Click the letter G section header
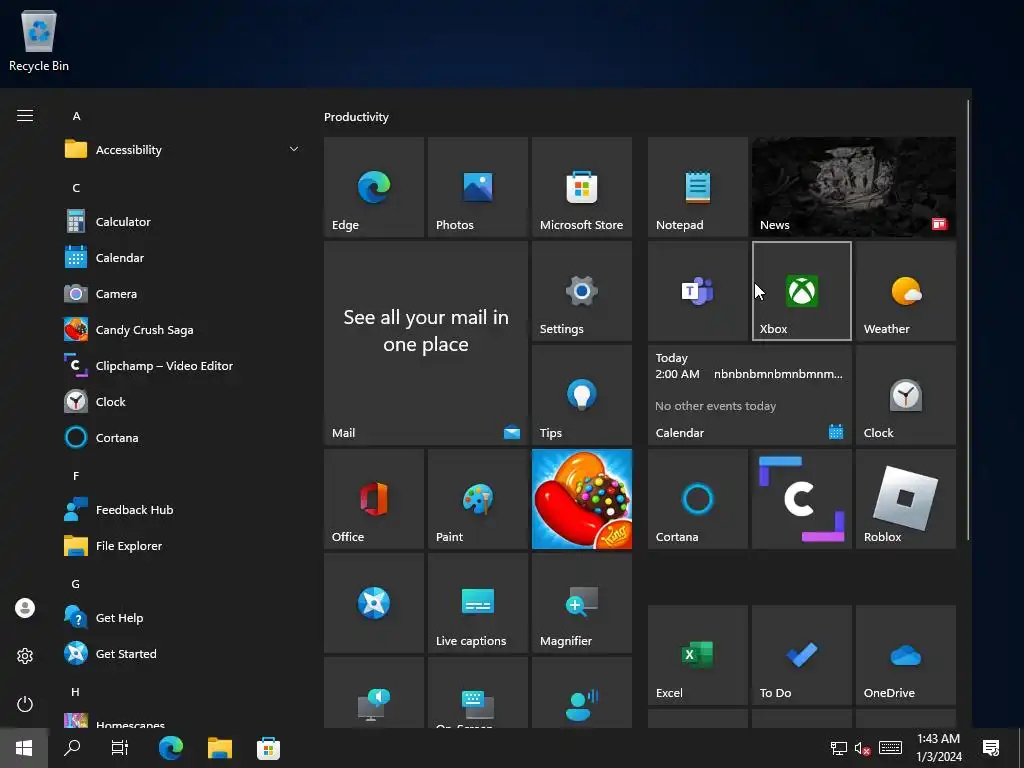The width and height of the screenshot is (1024, 768). [76, 584]
